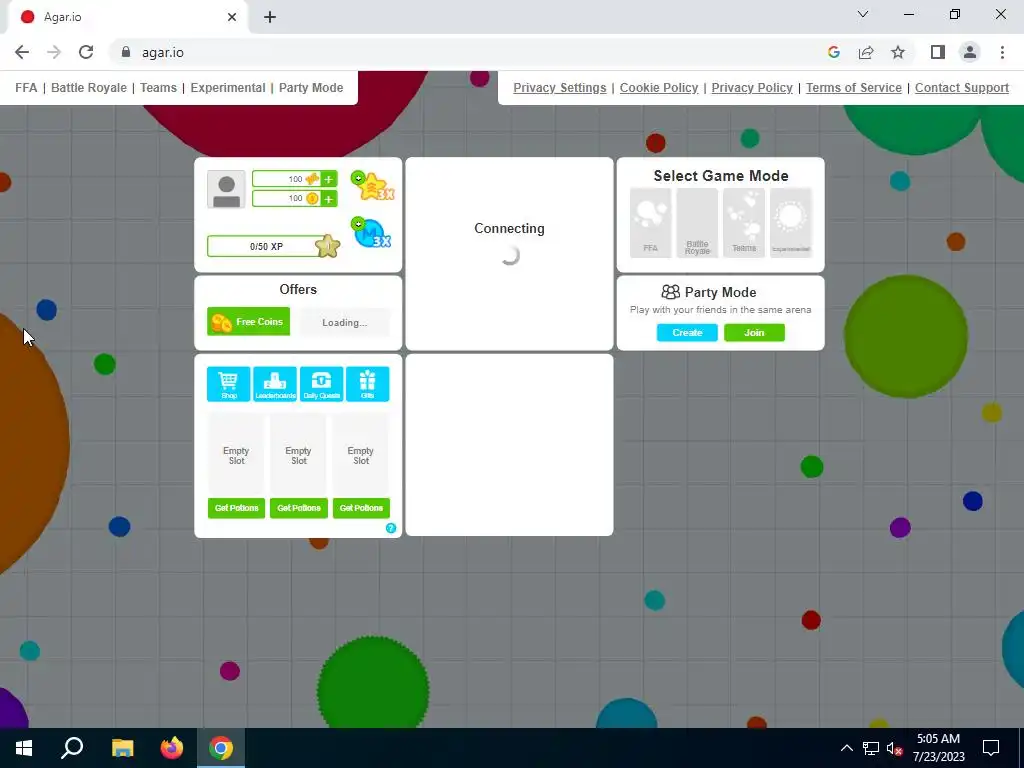Create a party with Create button
Viewport: 1024px width, 768px height.
coord(687,332)
